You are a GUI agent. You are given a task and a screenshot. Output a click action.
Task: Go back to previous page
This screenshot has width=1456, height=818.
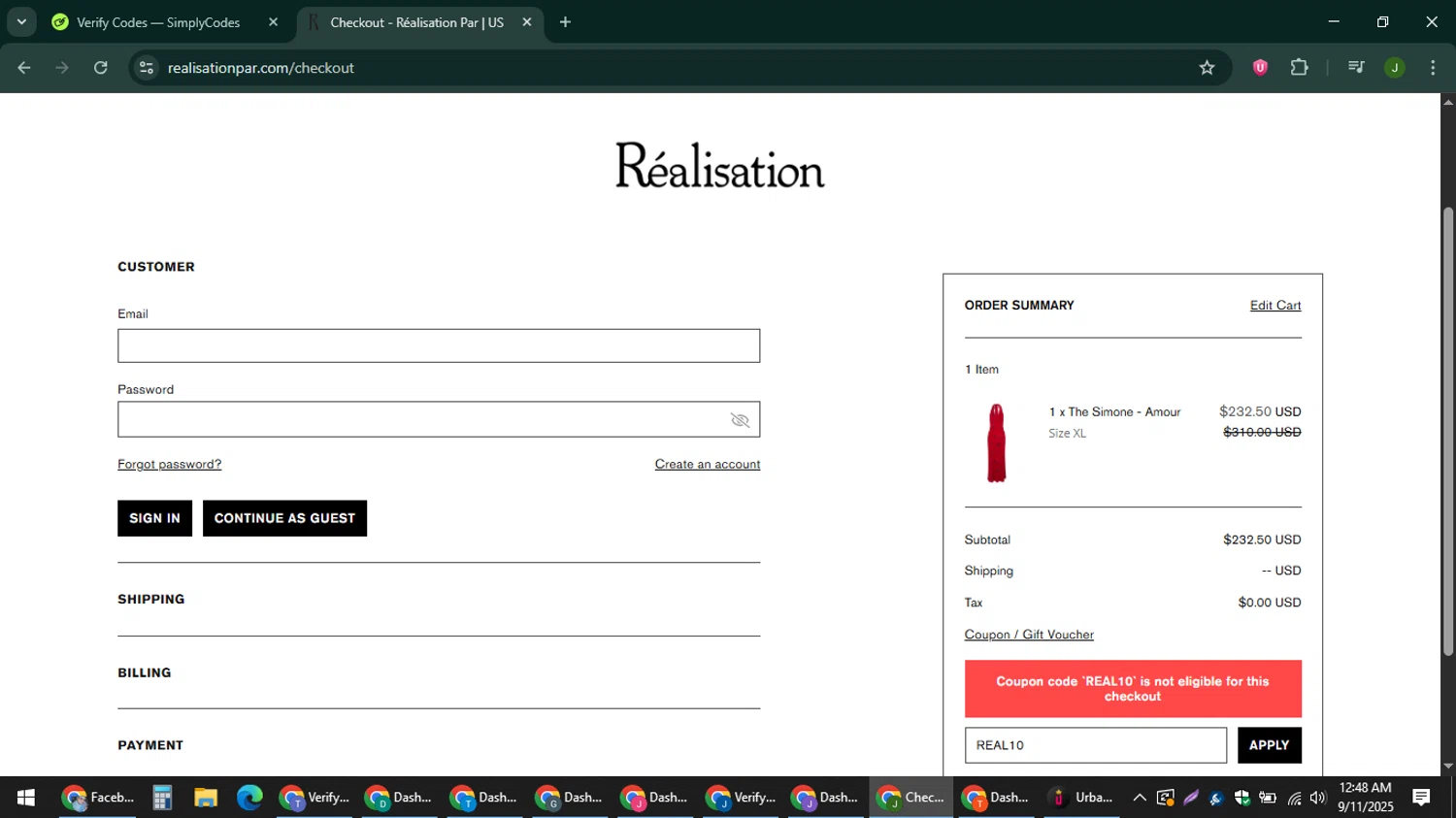[x=24, y=68]
